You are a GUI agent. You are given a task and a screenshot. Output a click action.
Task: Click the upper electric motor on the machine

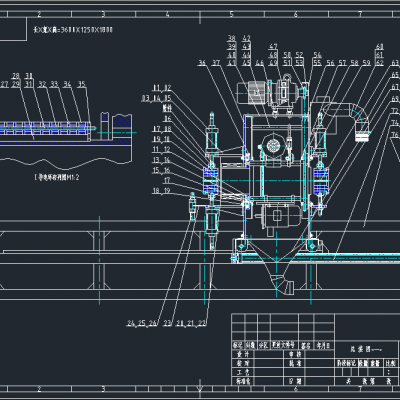[x=253, y=93]
